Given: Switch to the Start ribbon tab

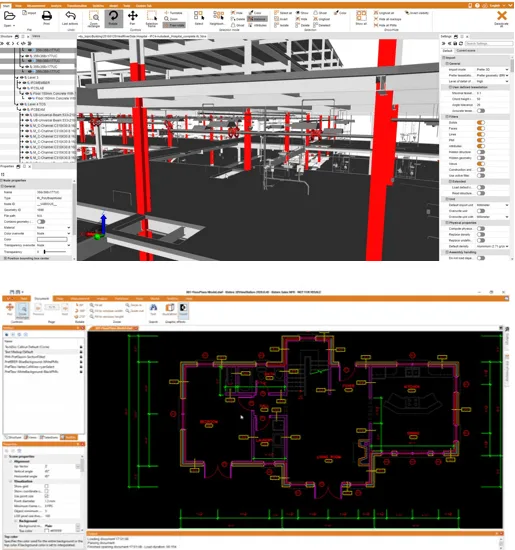Looking at the screenshot, I should tap(6, 6).
